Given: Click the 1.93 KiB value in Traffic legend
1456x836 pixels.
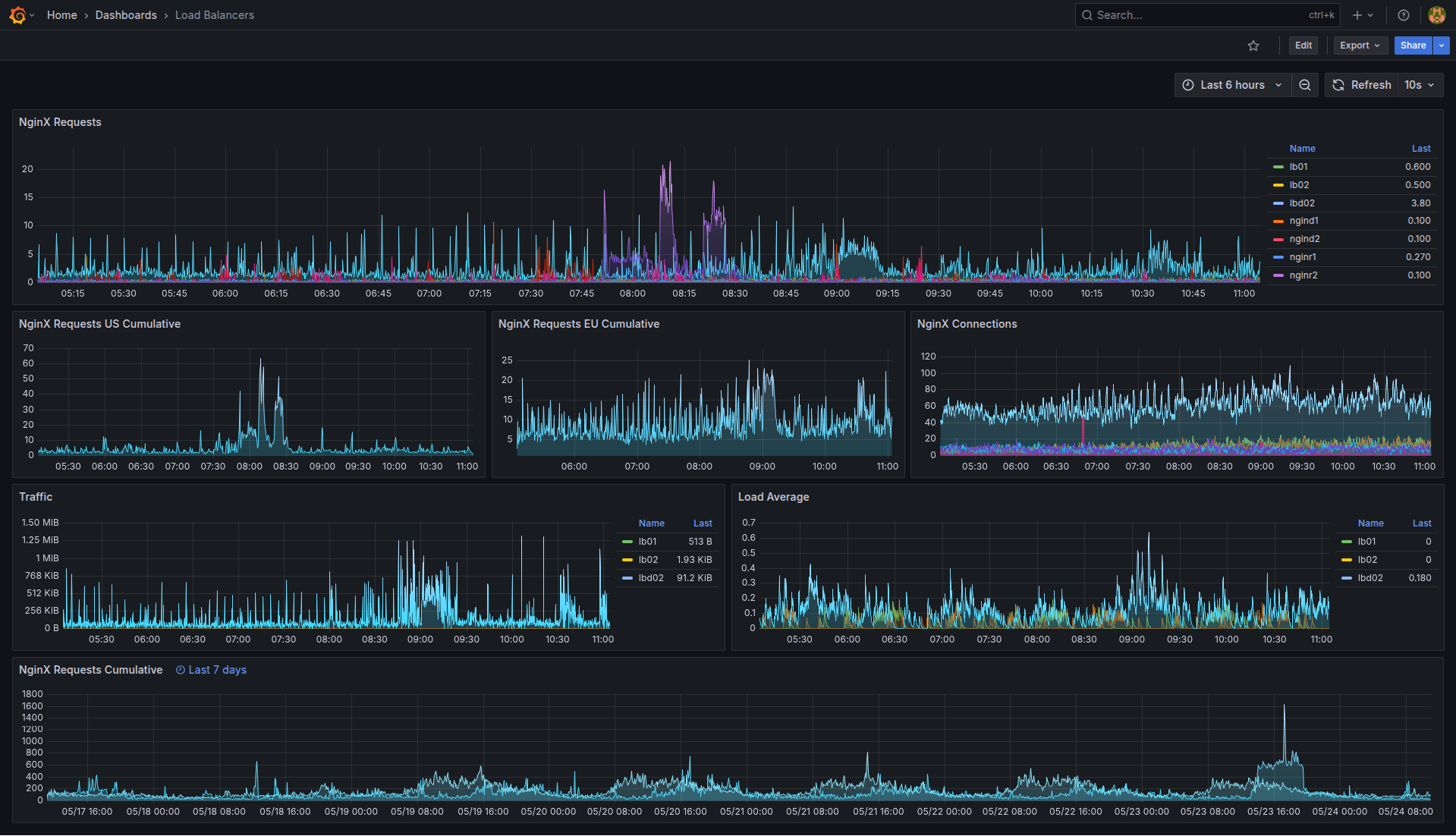Looking at the screenshot, I should [x=694, y=560].
